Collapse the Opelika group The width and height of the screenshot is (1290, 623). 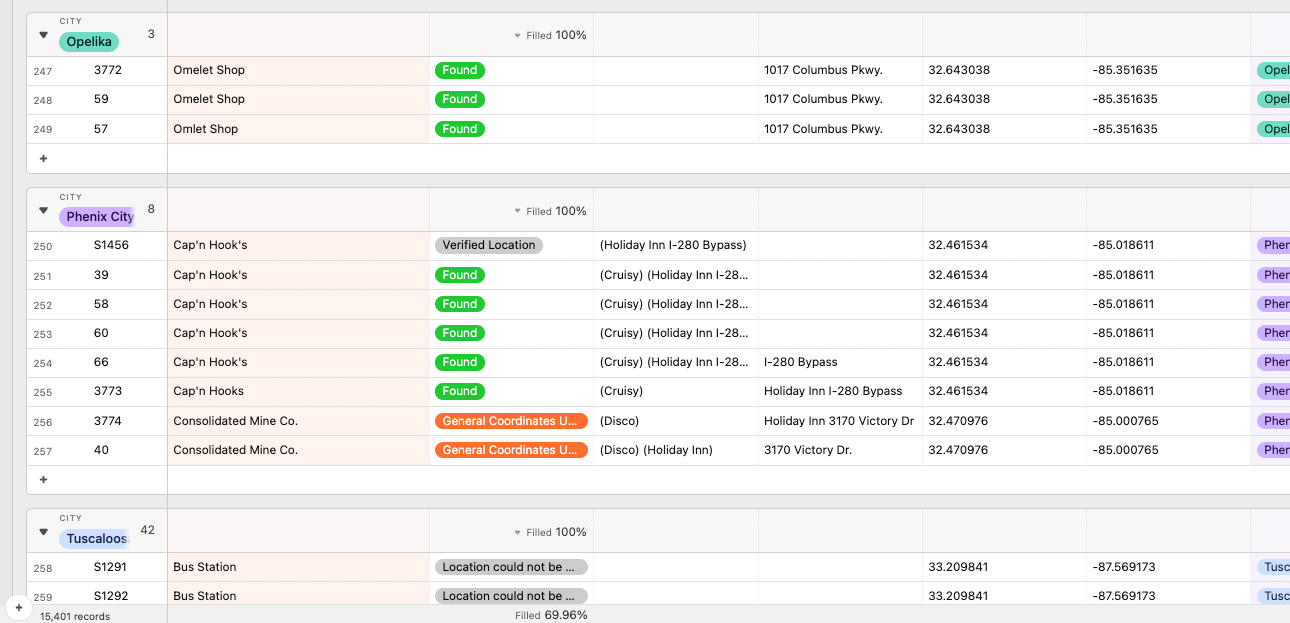[43, 35]
